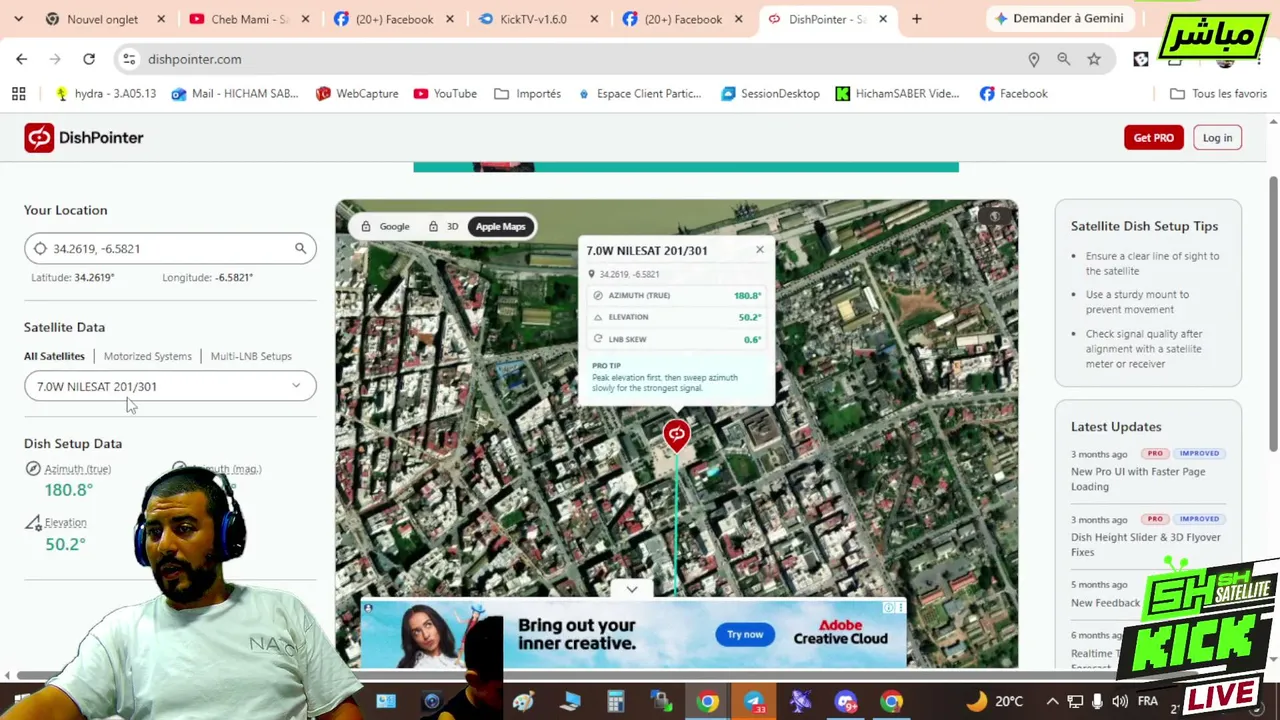Open New Pro UI with Faster Page Loading update

click(1138, 479)
